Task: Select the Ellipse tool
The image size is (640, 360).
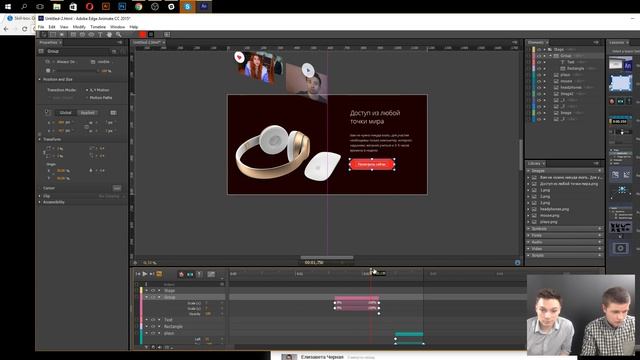Action: pyautogui.click(x=91, y=35)
